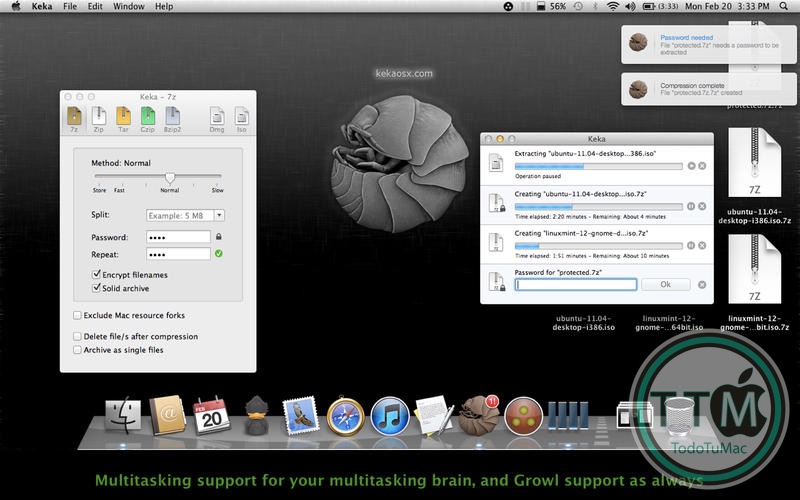Click the Password input field
Screen dimensions: 800x500
pos(178,237)
